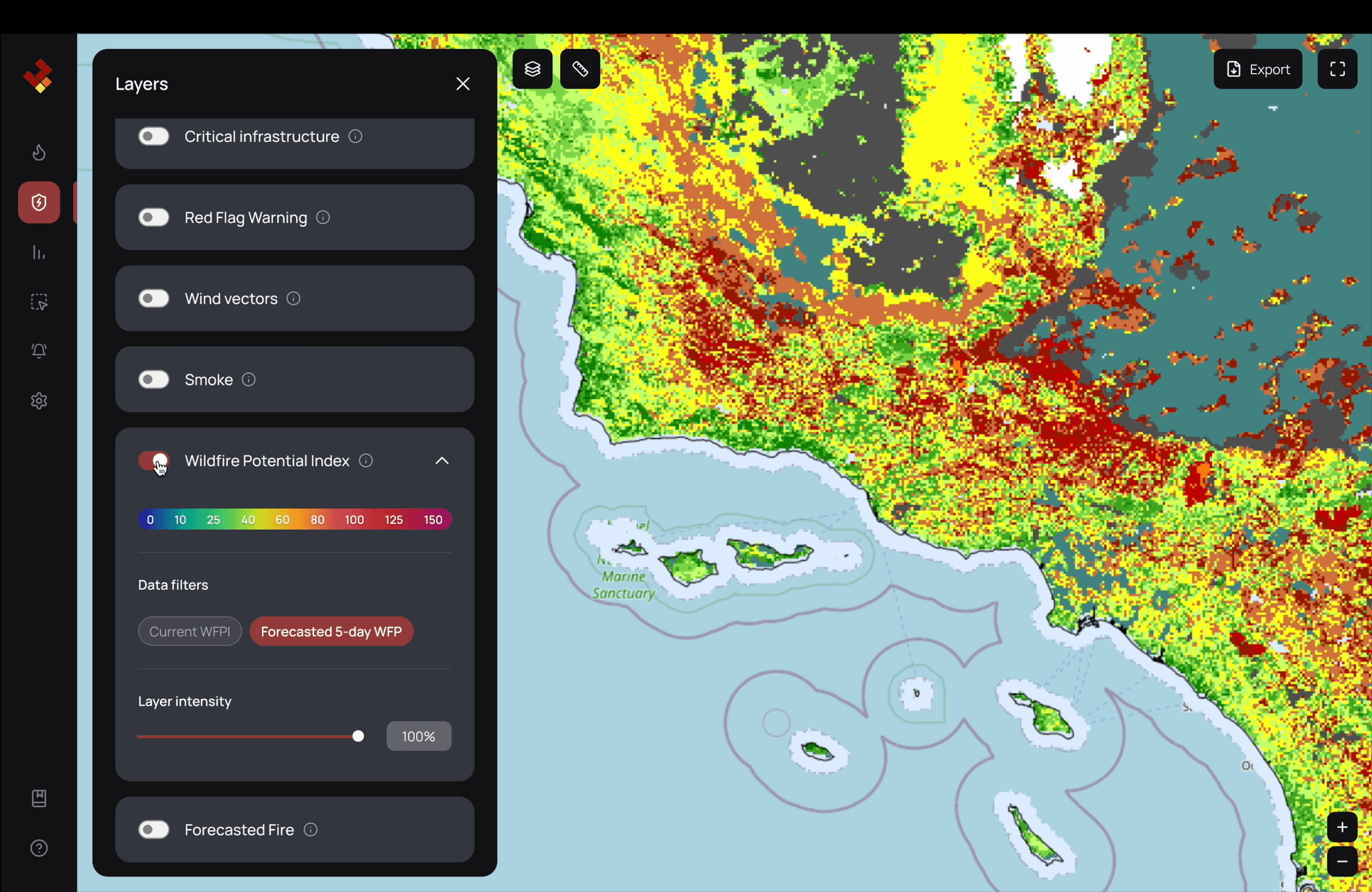Select the Current WFPI data filter tab
1372x892 pixels.
[189, 631]
